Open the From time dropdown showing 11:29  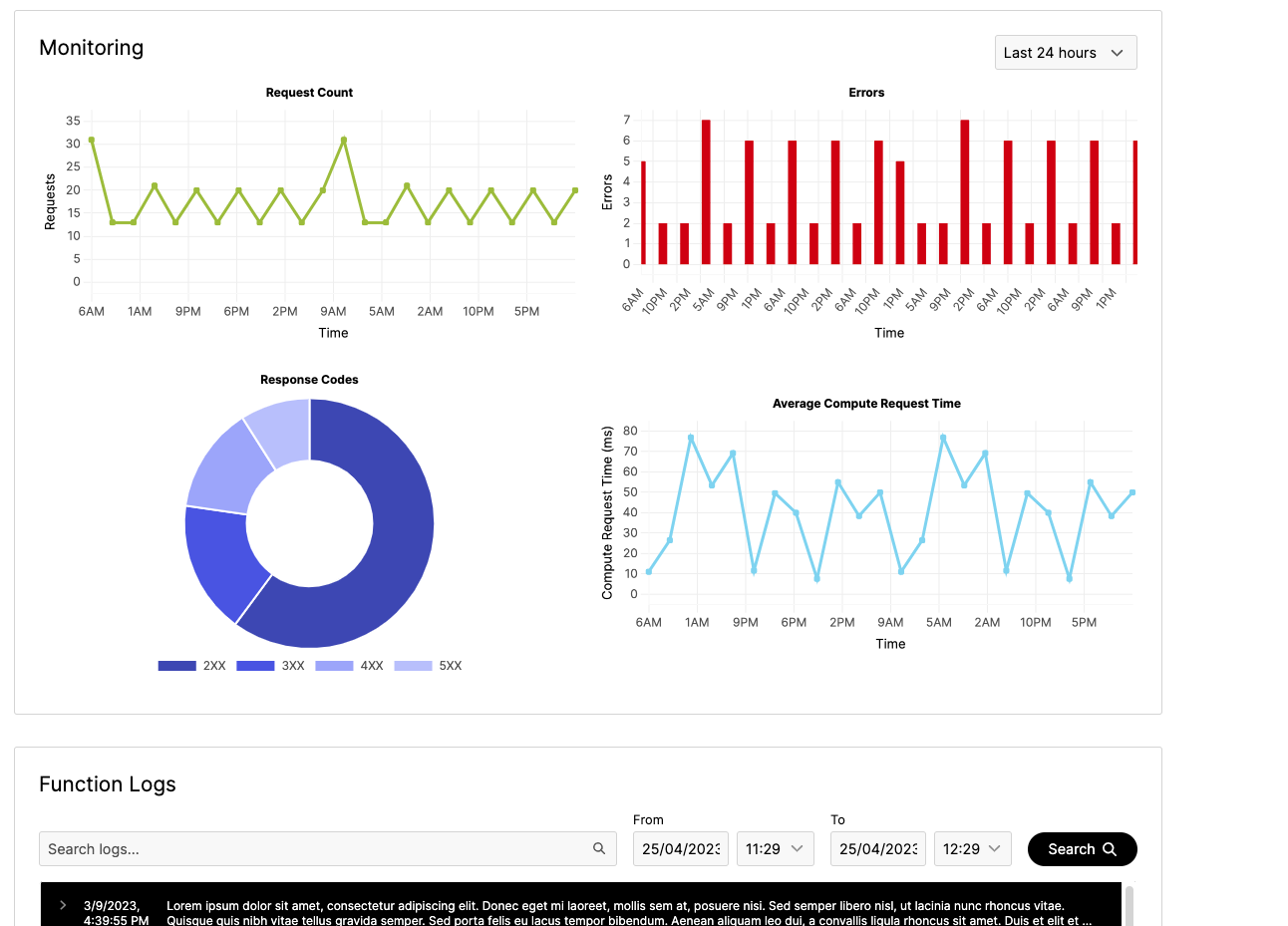tap(775, 849)
